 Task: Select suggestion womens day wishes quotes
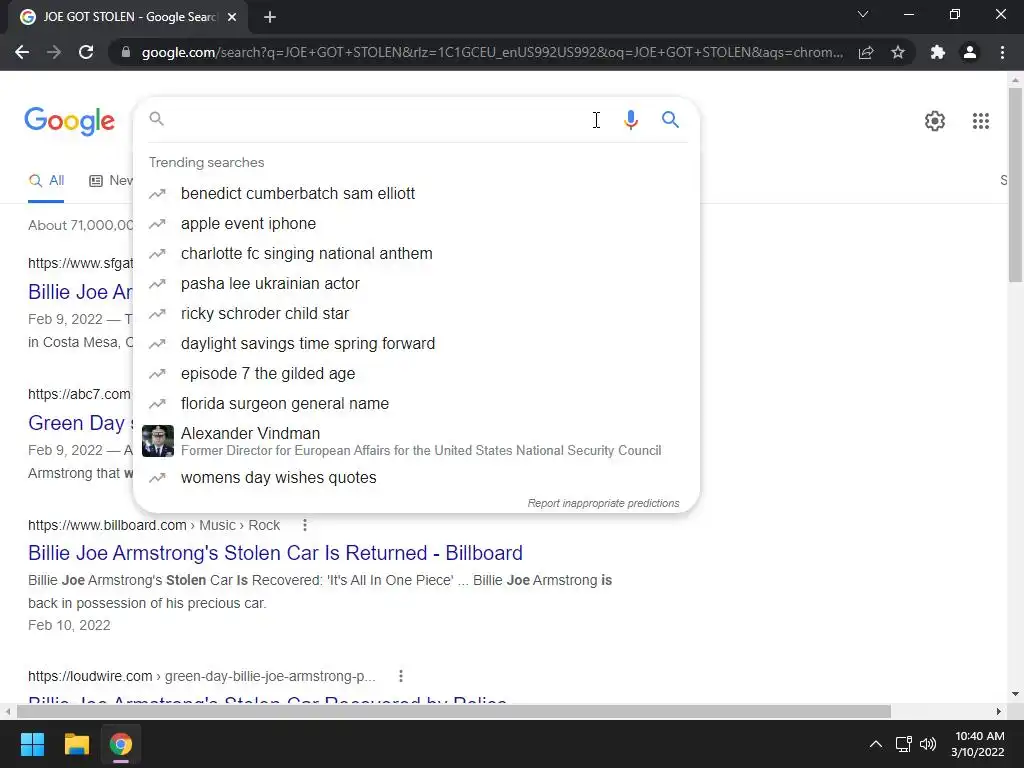(416, 477)
